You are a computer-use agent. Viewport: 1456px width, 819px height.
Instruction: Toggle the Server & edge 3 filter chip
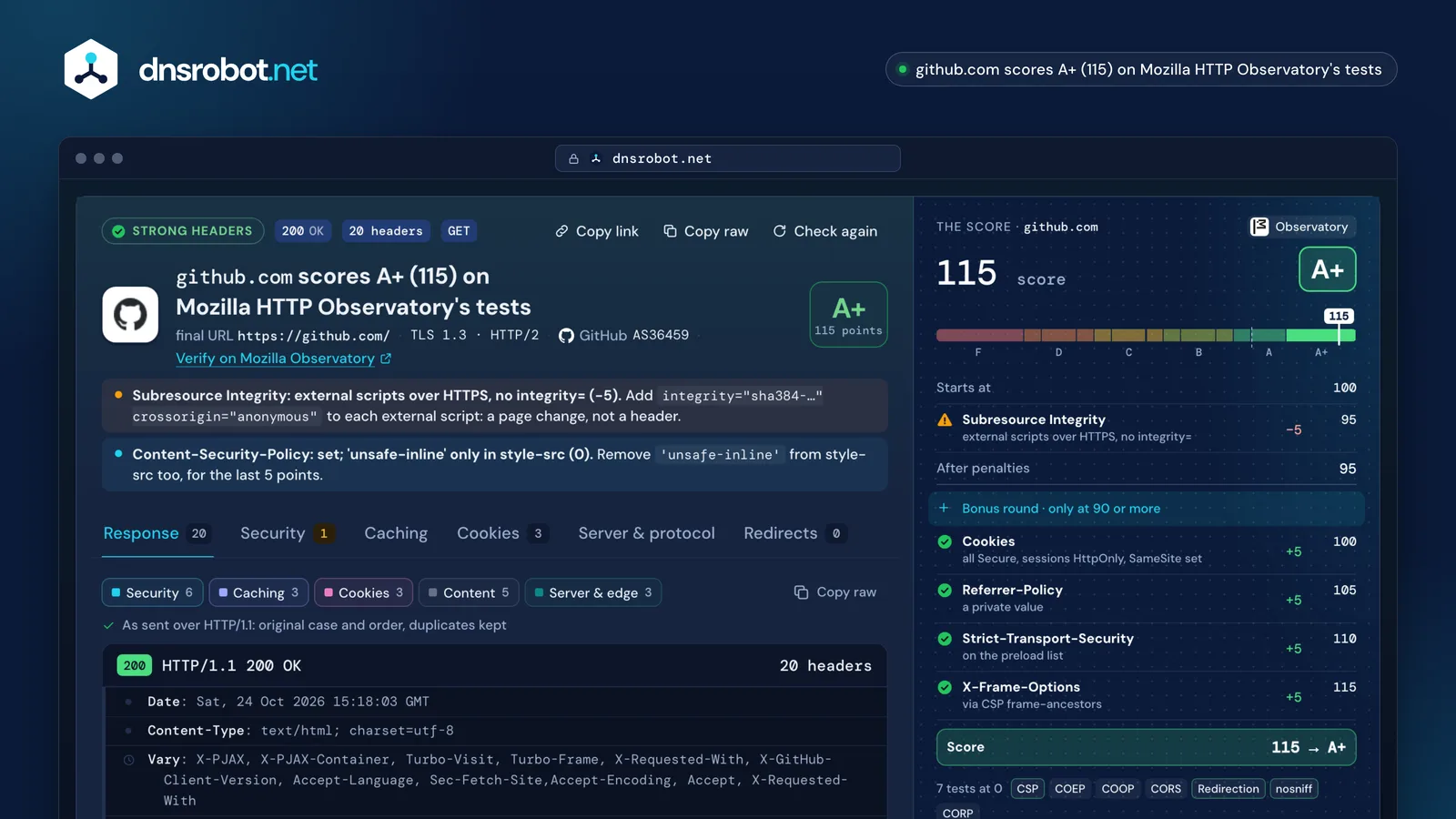pyautogui.click(x=593, y=592)
